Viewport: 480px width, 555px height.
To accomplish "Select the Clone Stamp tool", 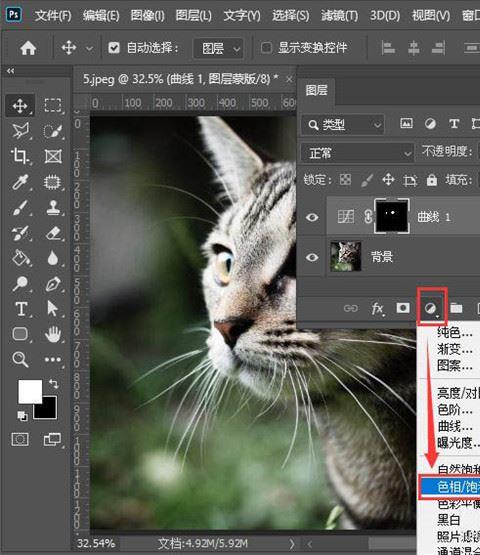I will [x=53, y=207].
